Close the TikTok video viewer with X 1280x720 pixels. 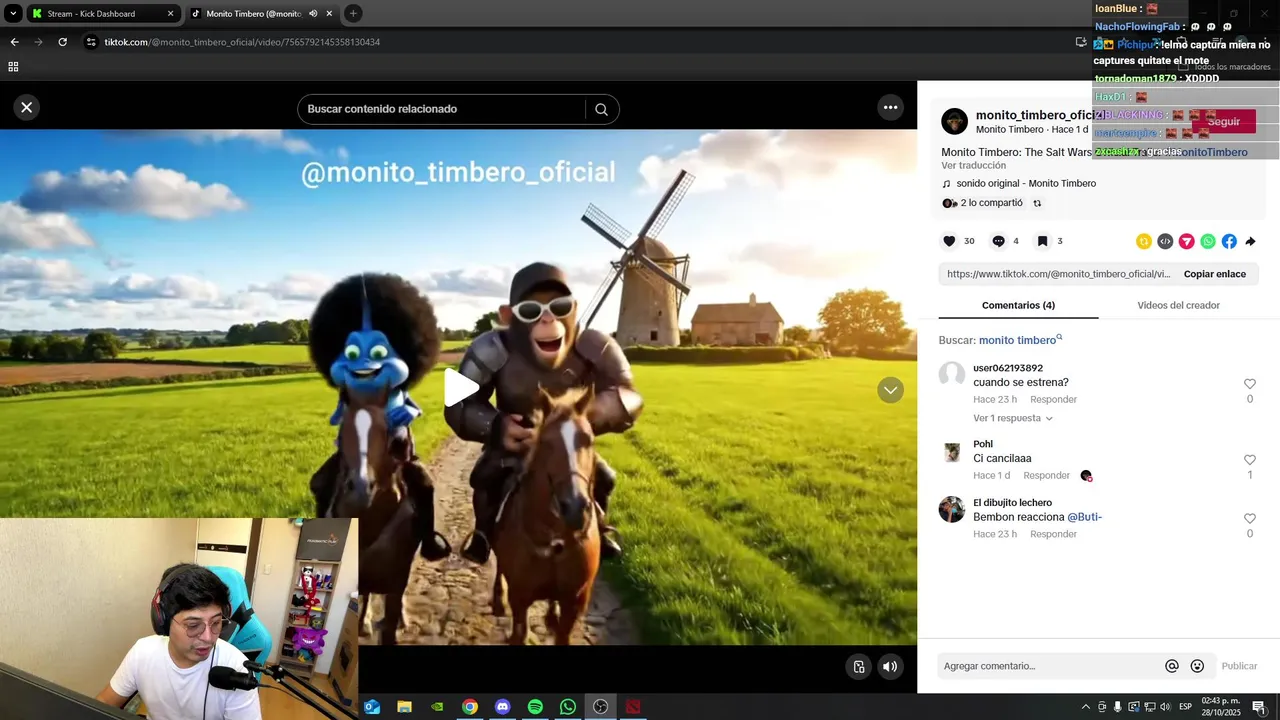(x=27, y=107)
